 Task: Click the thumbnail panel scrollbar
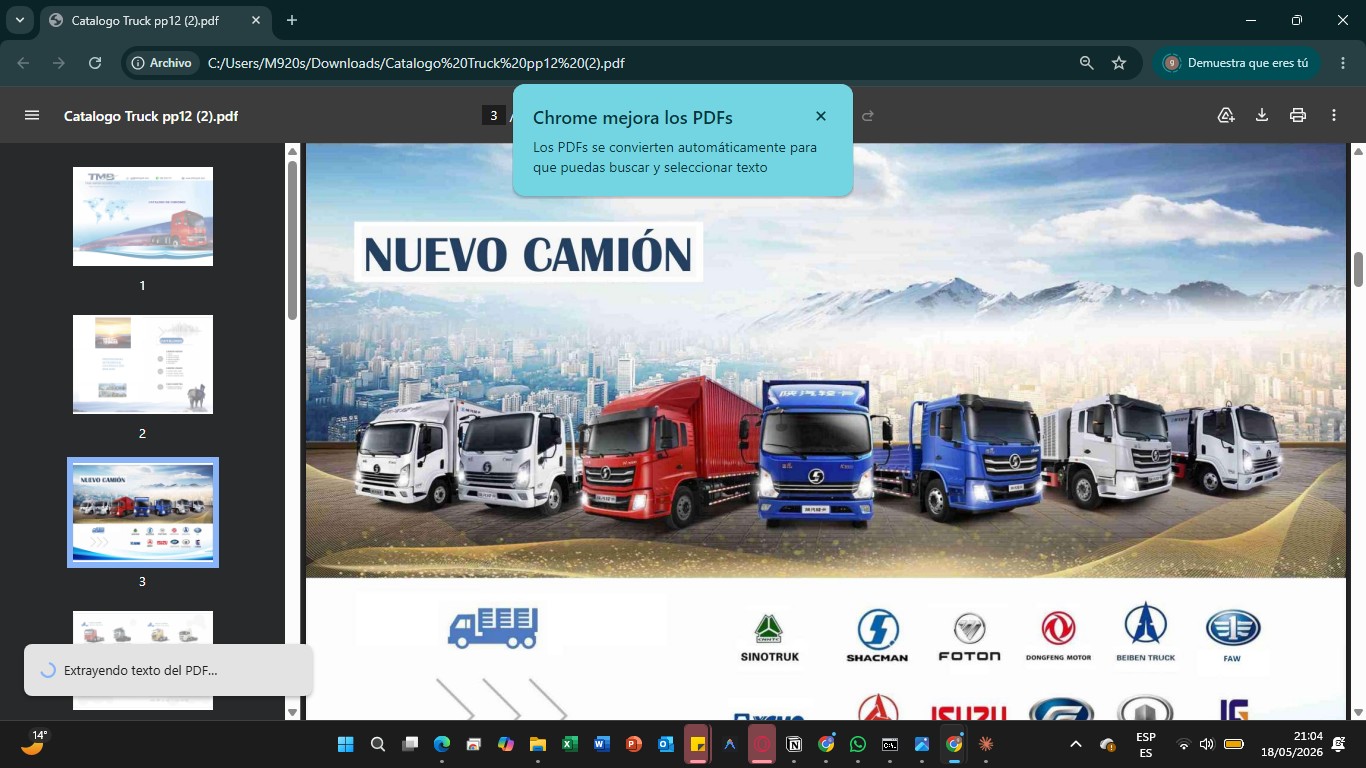292,240
